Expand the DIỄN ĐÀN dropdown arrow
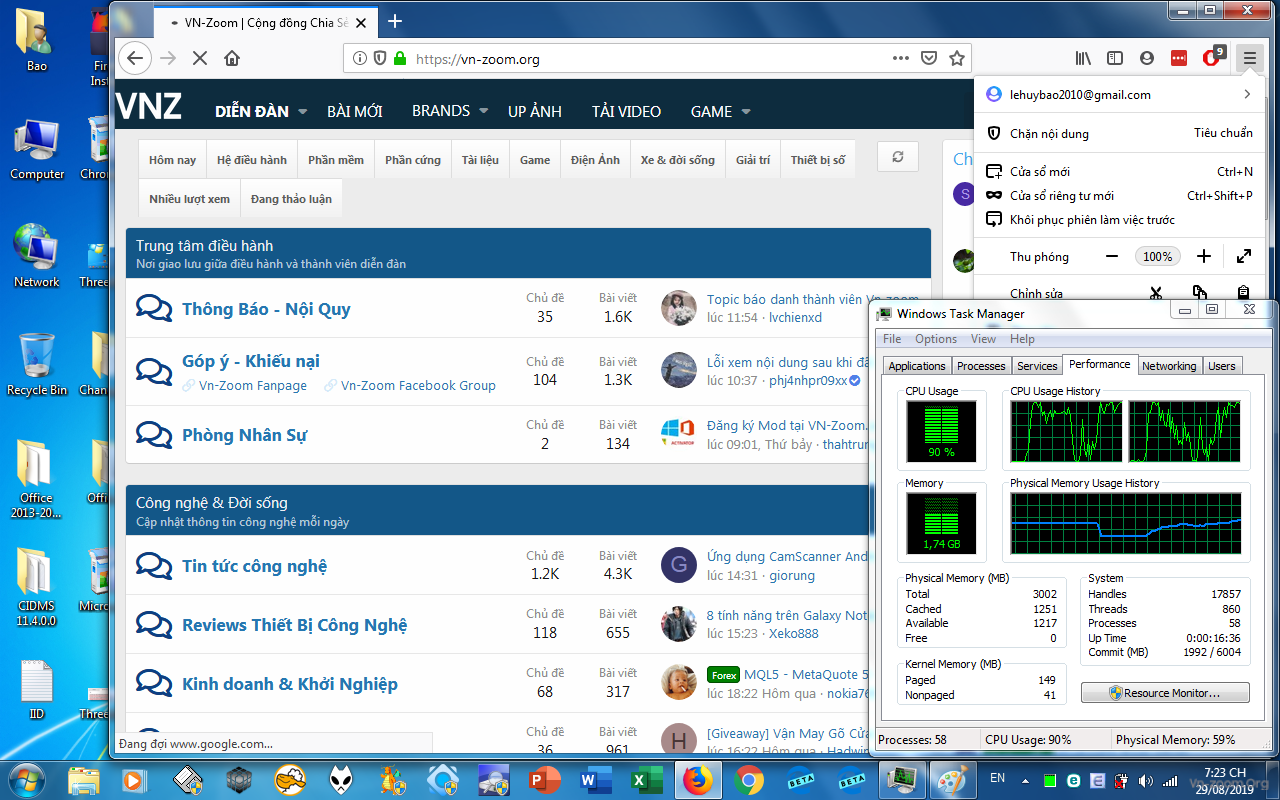This screenshot has height=800, width=1280. pos(303,112)
